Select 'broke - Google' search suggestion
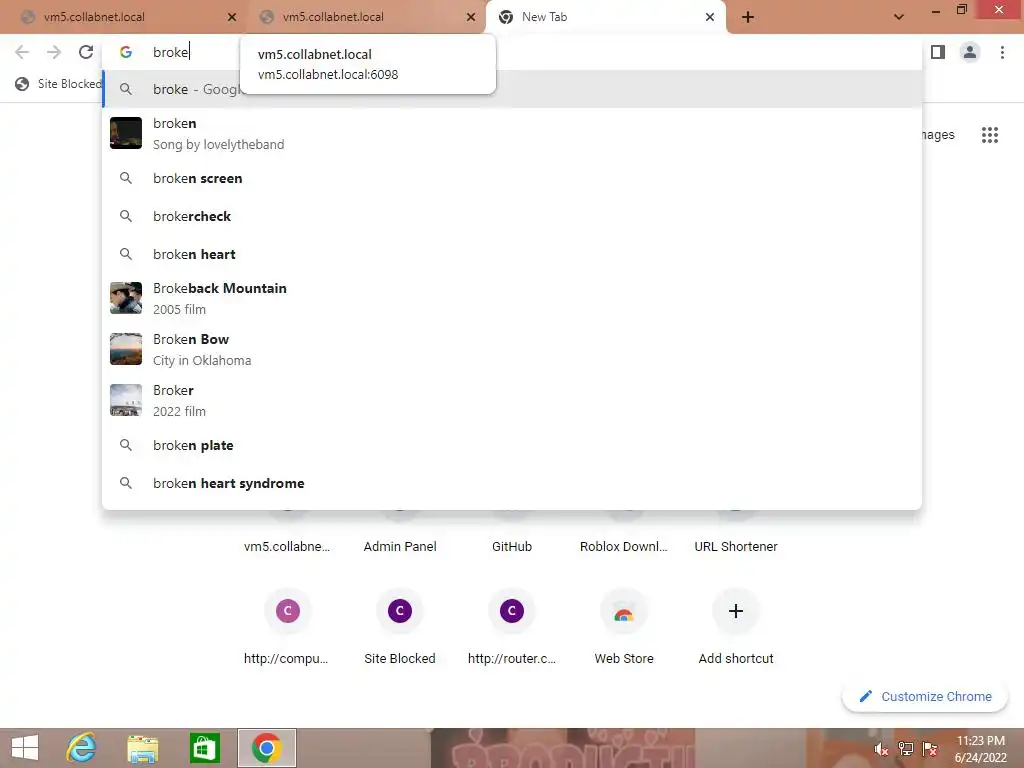This screenshot has width=1024, height=768. coord(512,89)
